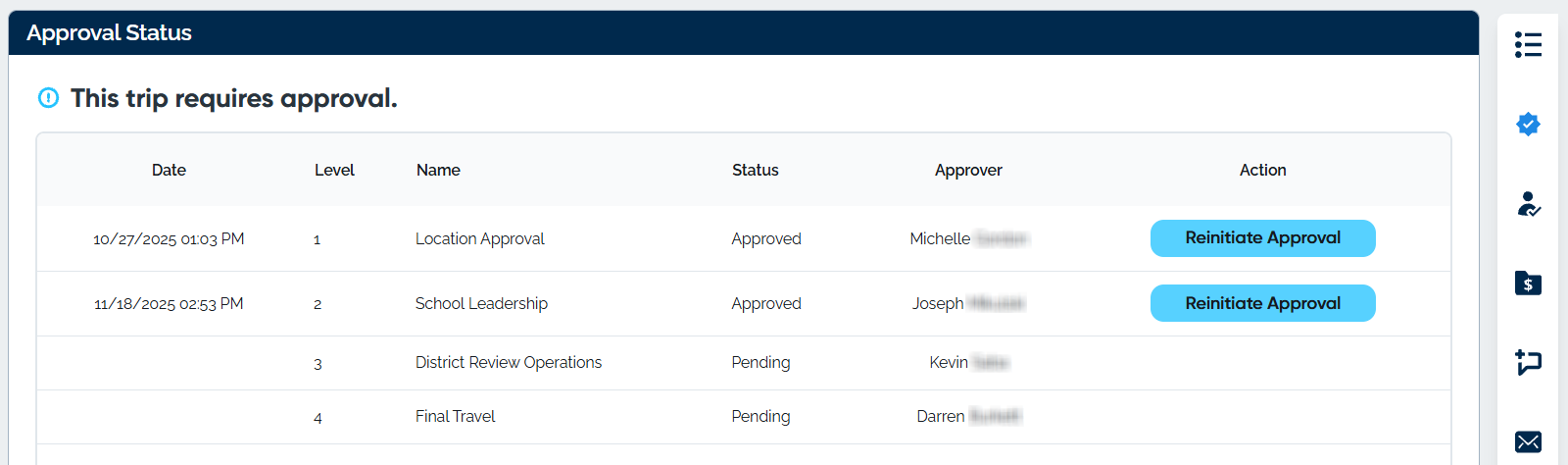Click the add comment icon
This screenshot has width=1568, height=465.
1528,362
